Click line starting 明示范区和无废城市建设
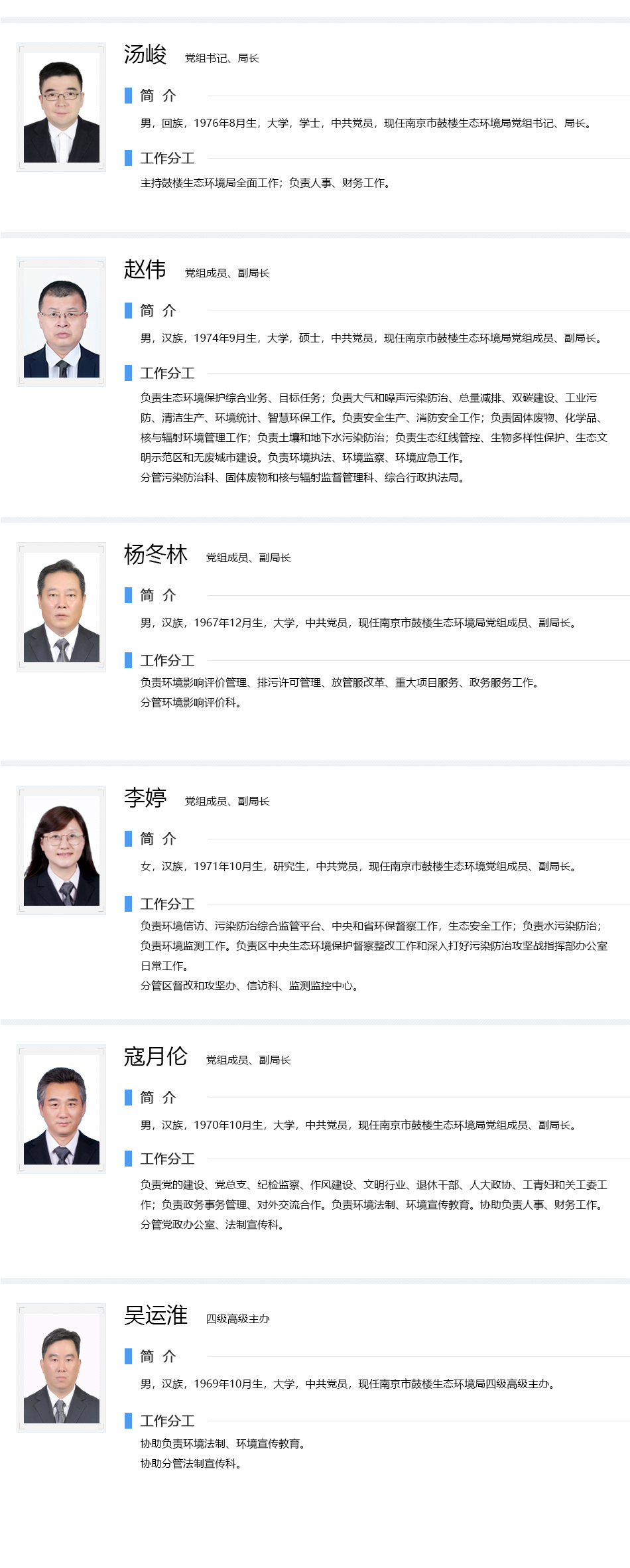 pos(302,458)
